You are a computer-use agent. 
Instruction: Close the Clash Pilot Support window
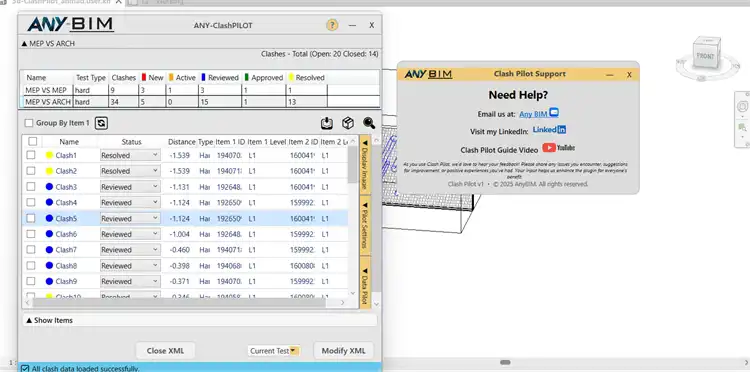(629, 75)
